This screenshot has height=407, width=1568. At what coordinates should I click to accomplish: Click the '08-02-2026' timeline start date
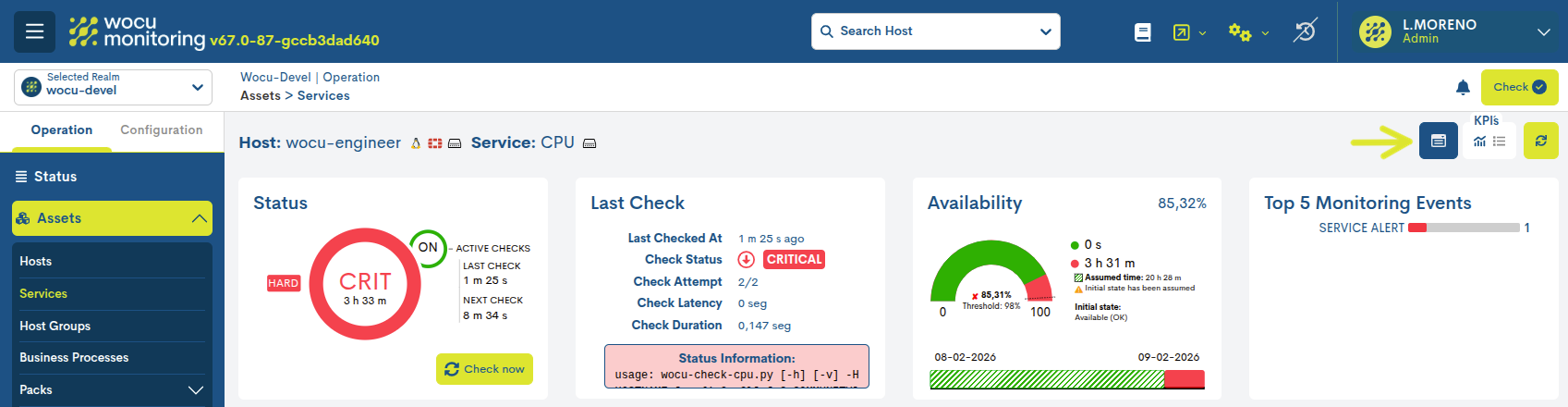point(965,357)
